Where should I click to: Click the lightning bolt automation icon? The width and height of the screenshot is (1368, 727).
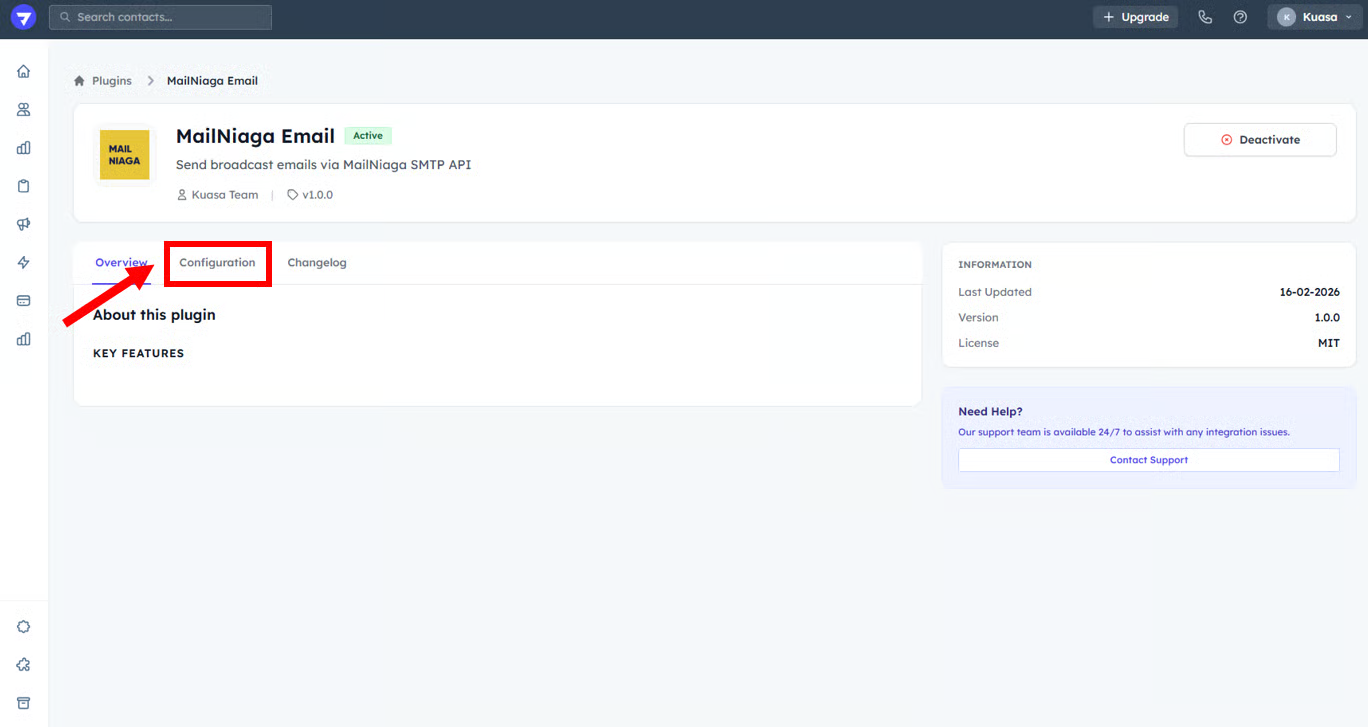(24, 263)
